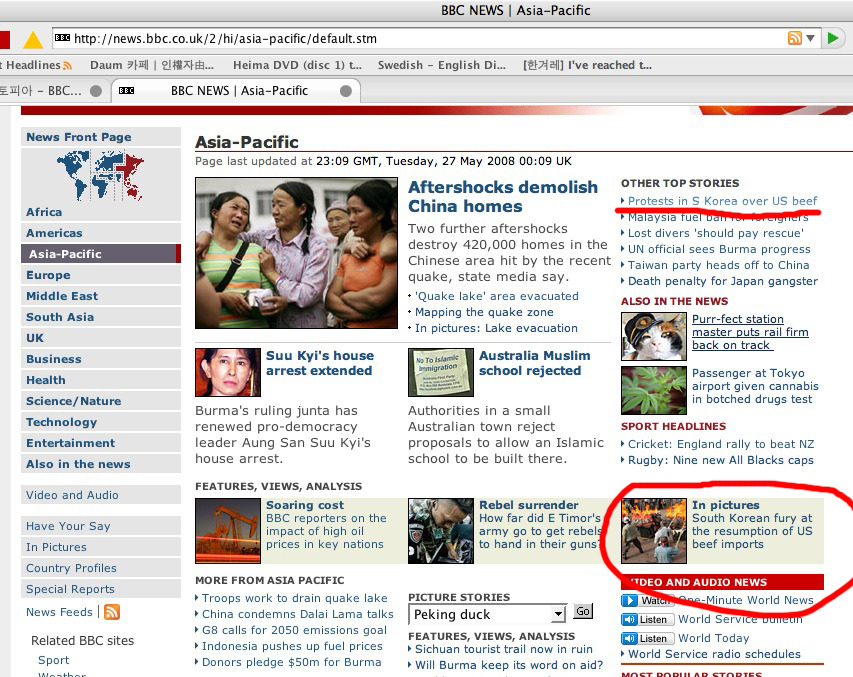Click the cat in station master hat thumbnail
Viewport: 853px width, 677px height.
pyautogui.click(x=653, y=336)
